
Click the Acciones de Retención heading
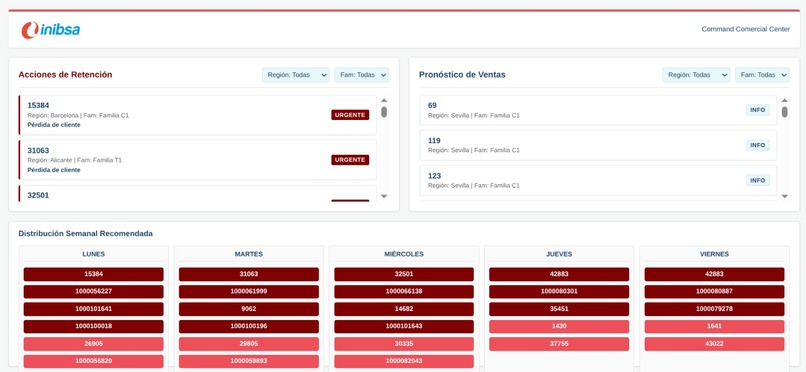pos(65,75)
